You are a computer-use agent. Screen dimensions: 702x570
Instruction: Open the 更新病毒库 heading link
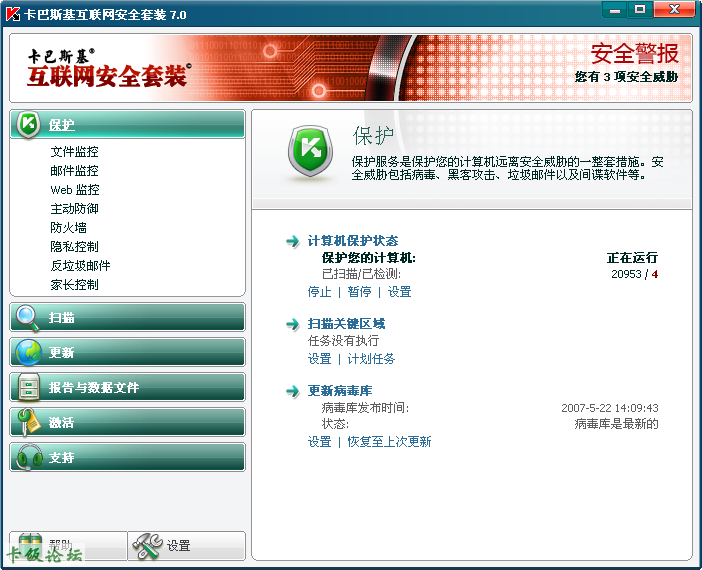(x=340, y=391)
